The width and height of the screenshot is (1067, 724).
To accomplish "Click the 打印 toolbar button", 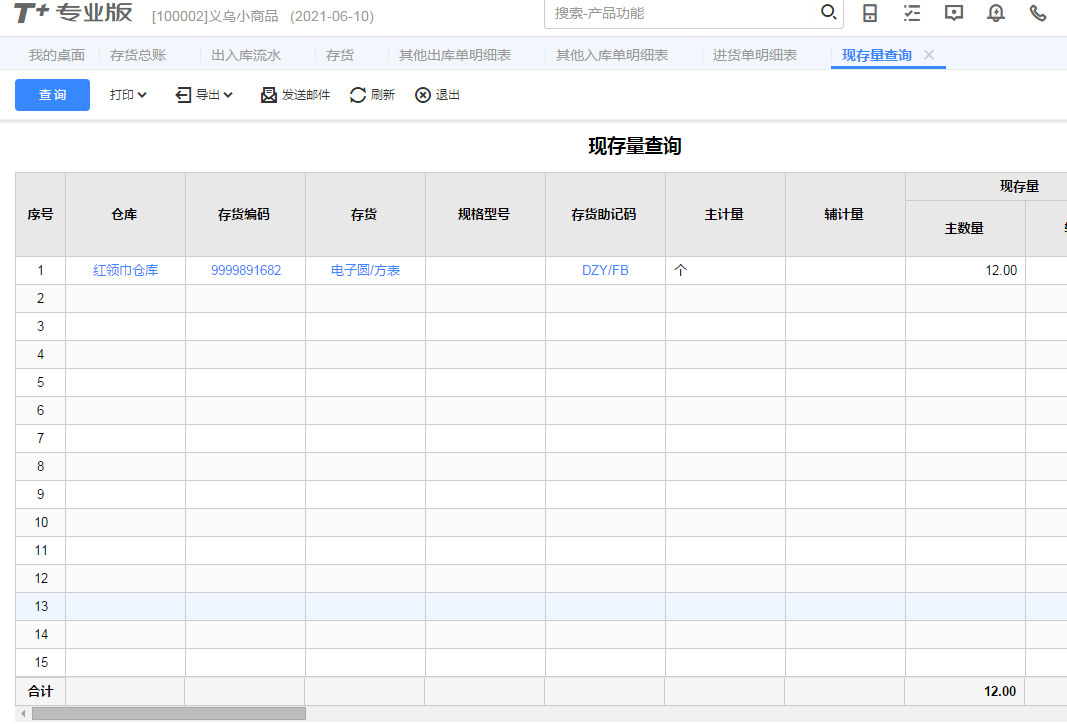I will (128, 95).
